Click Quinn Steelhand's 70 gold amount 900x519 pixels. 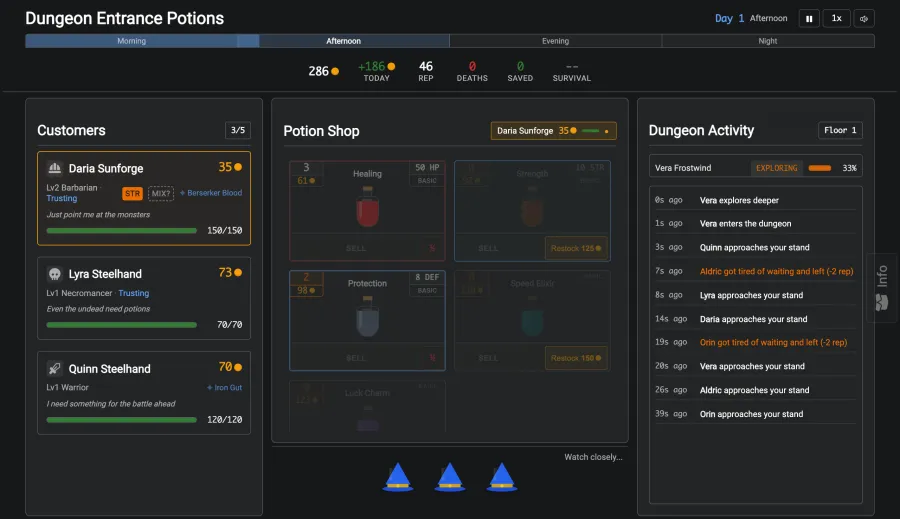click(x=230, y=367)
